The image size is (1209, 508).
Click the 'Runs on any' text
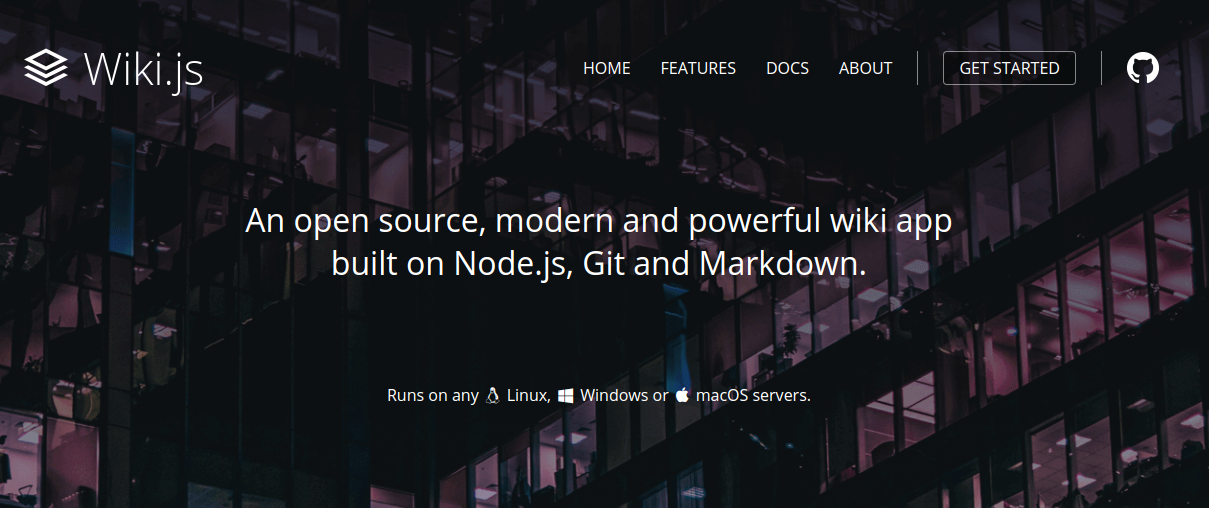tap(433, 395)
